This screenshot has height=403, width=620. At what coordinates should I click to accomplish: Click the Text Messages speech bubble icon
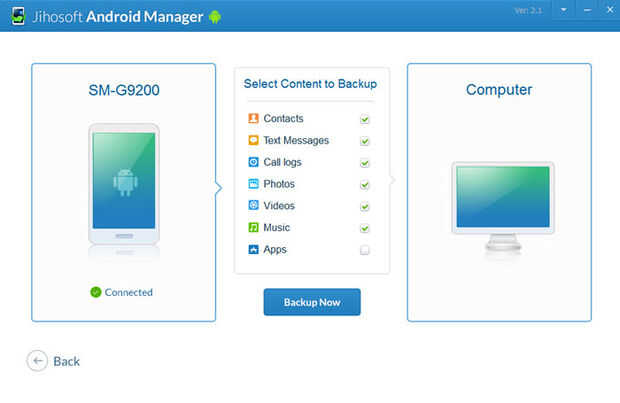[253, 140]
